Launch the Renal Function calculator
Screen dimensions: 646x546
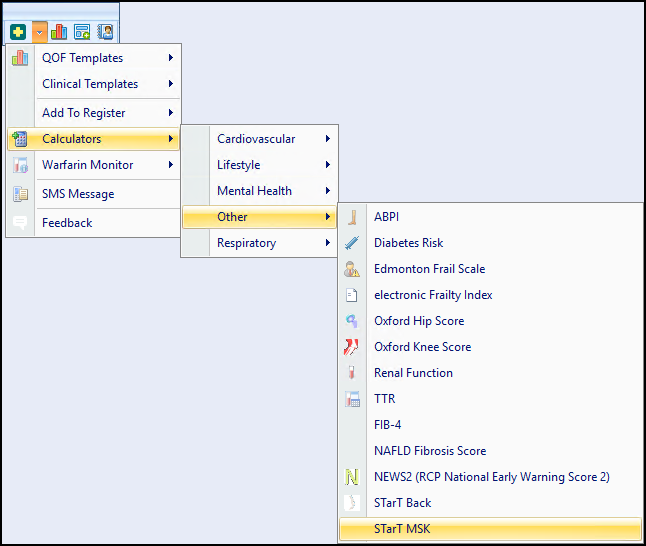tap(413, 373)
